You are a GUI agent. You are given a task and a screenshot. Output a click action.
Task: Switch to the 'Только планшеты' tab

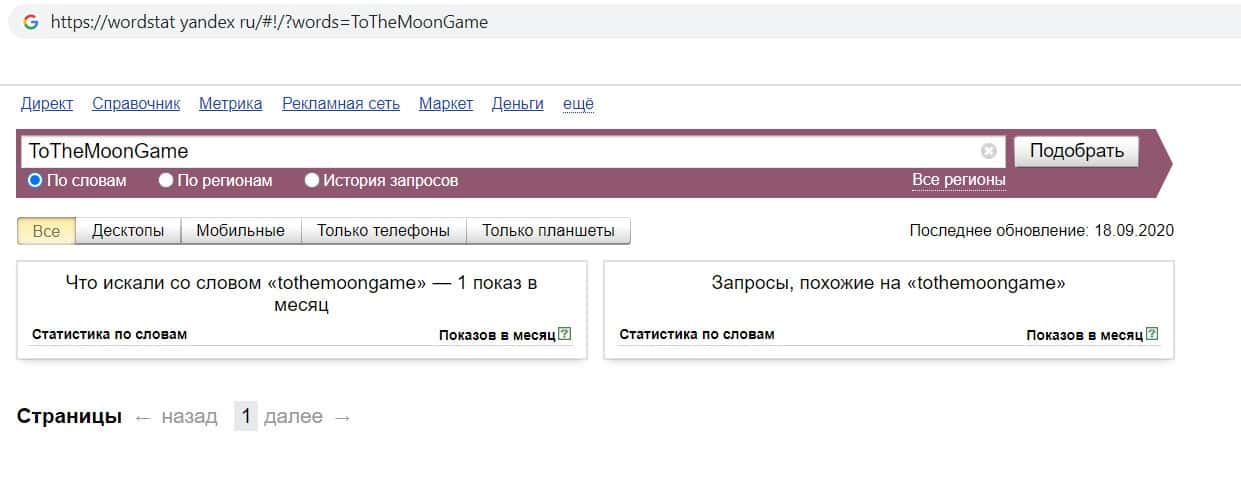548,231
